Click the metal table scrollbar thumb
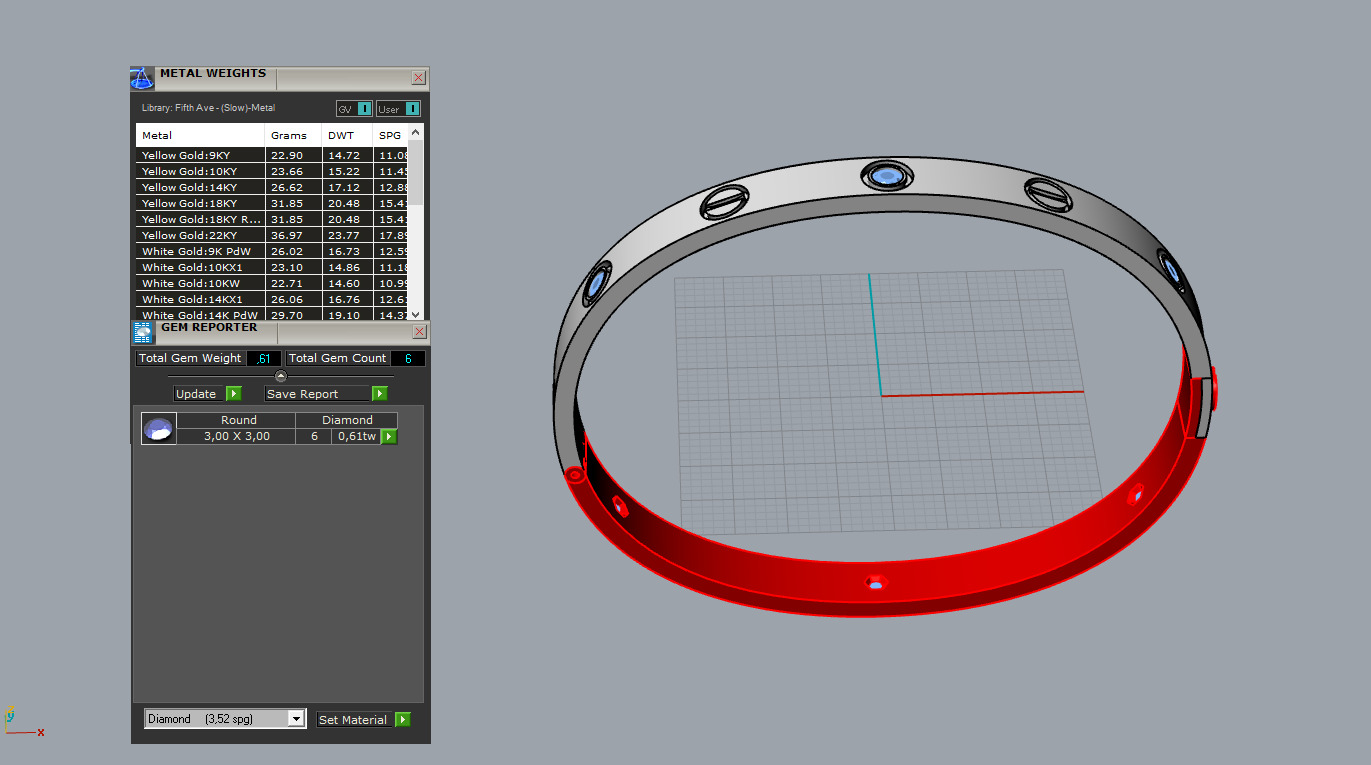Image resolution: width=1371 pixels, height=765 pixels. point(417,172)
